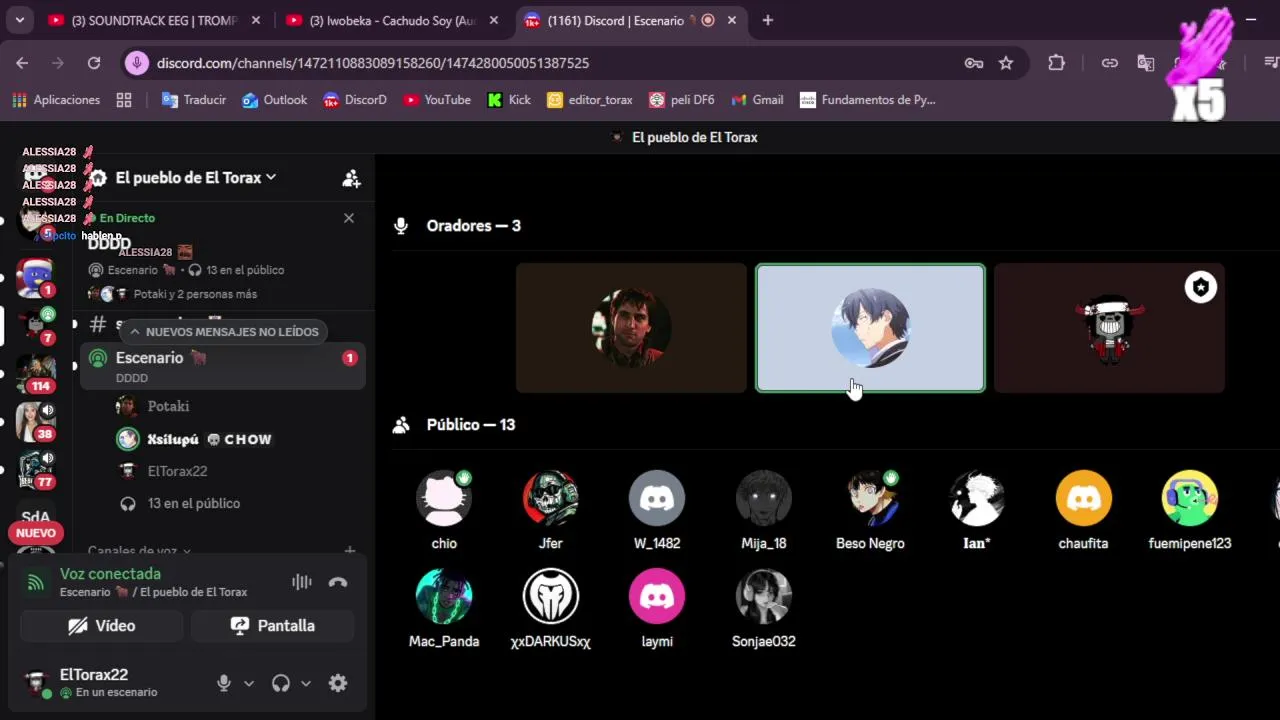Image resolution: width=1280 pixels, height=720 pixels.
Task: Open a new browser tab
Action: [x=767, y=20]
